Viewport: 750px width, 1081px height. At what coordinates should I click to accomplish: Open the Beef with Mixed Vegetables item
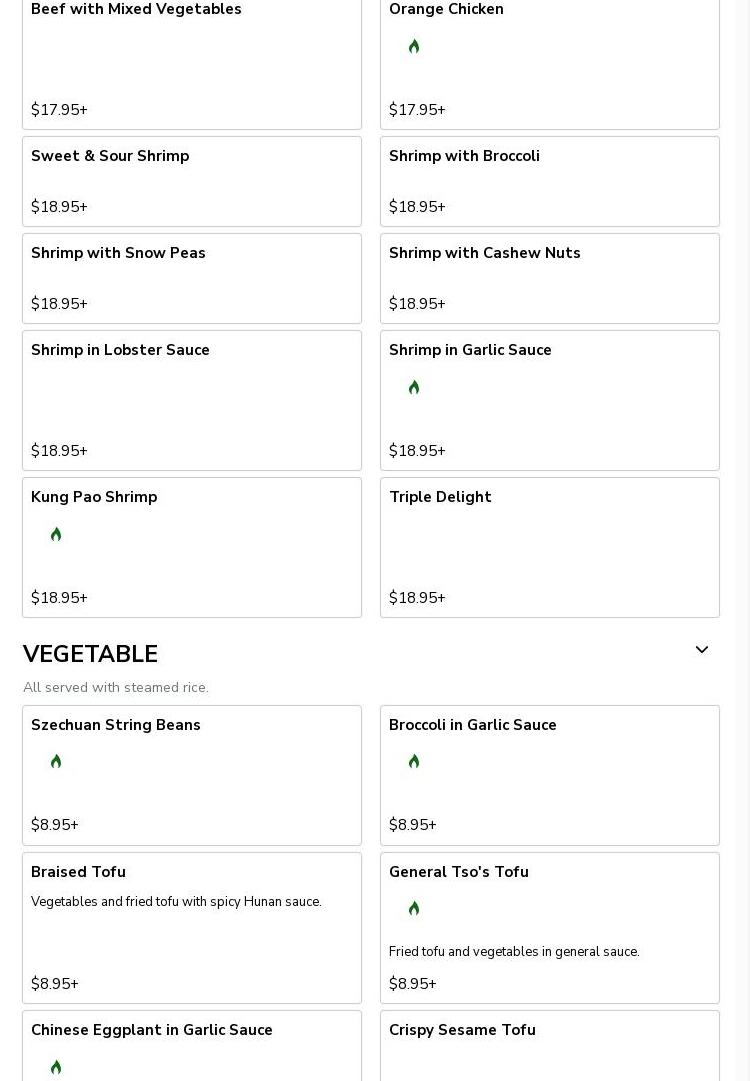[191, 60]
